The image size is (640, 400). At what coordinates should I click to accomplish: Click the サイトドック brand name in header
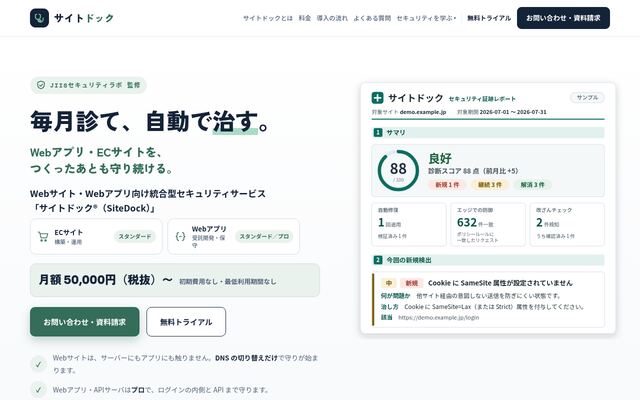point(84,18)
